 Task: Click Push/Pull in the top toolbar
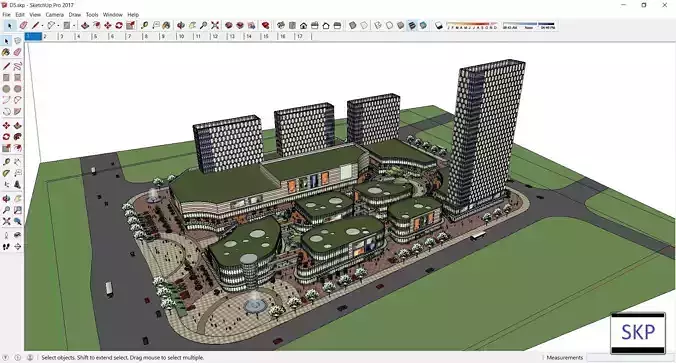(85, 26)
